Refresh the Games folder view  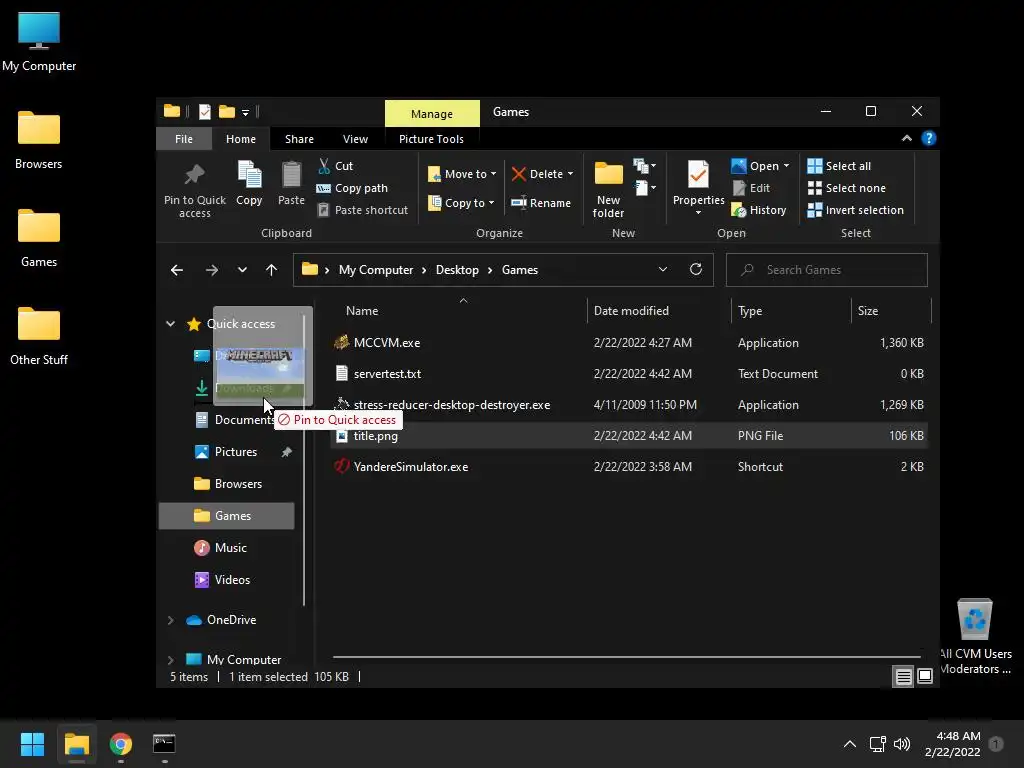pyautogui.click(x=696, y=269)
